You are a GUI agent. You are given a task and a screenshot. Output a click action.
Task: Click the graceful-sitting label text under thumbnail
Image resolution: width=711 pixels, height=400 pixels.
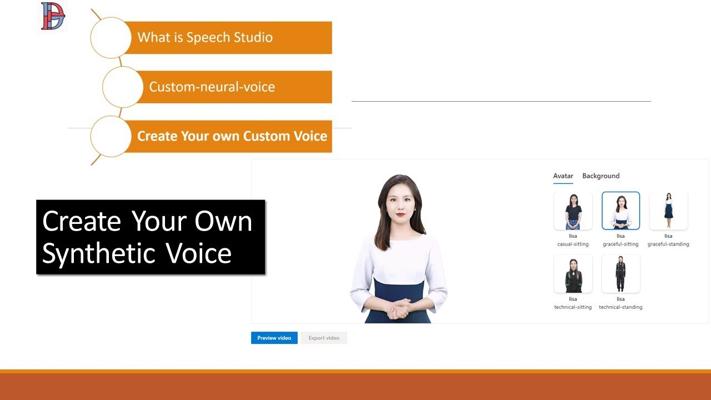click(x=620, y=244)
